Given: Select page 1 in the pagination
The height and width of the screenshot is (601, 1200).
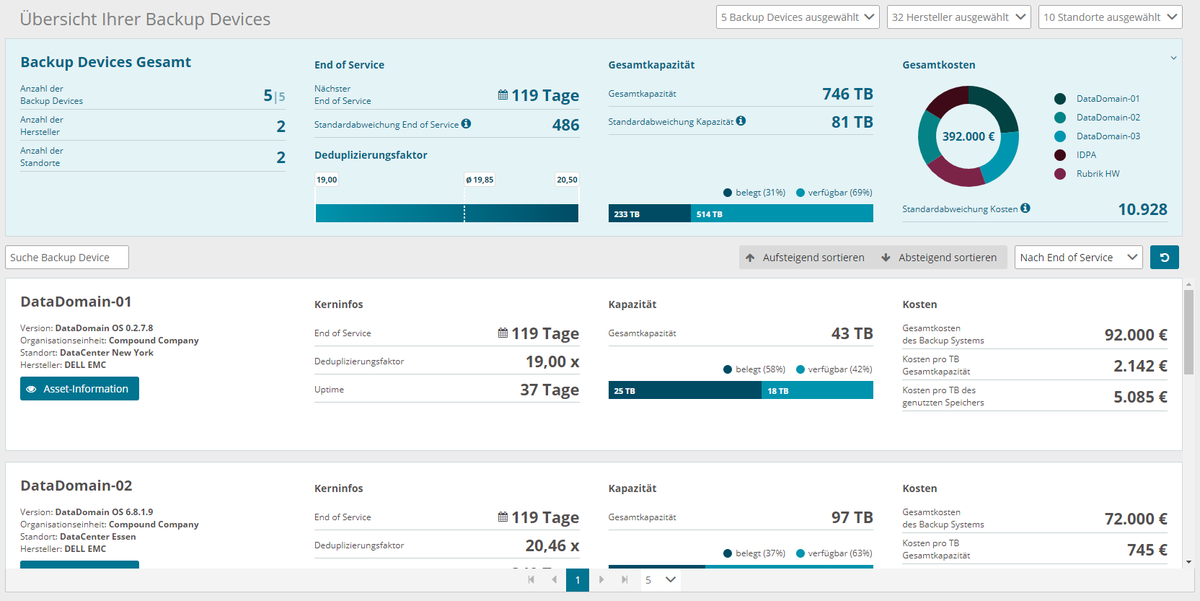Looking at the screenshot, I should click(x=577, y=579).
